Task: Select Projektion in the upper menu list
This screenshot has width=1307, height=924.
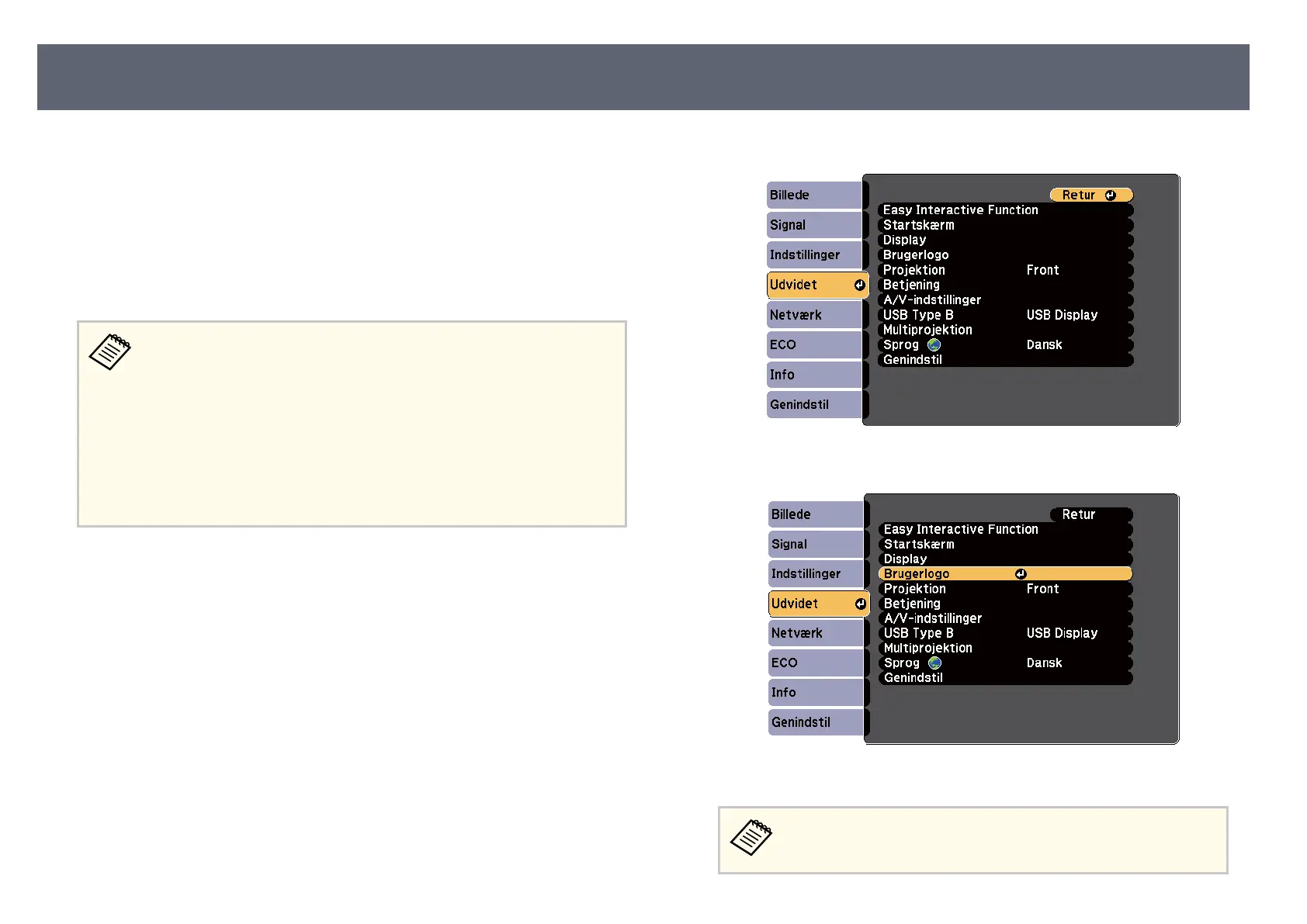Action: [914, 270]
